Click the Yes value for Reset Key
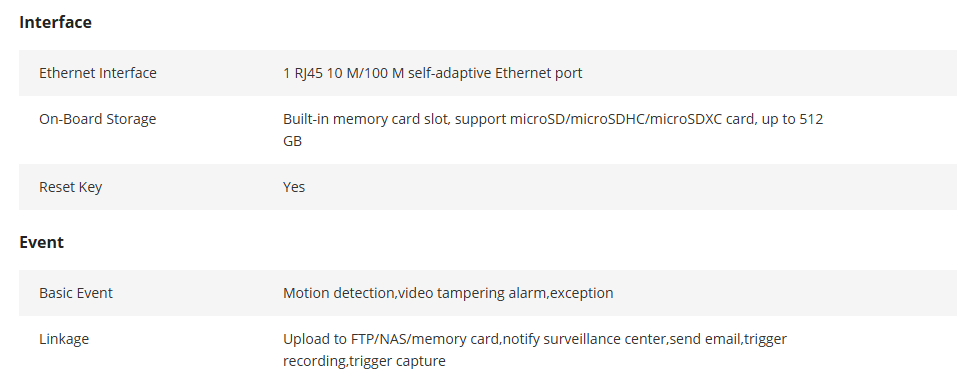The width and height of the screenshot is (976, 381). pyautogui.click(x=294, y=187)
